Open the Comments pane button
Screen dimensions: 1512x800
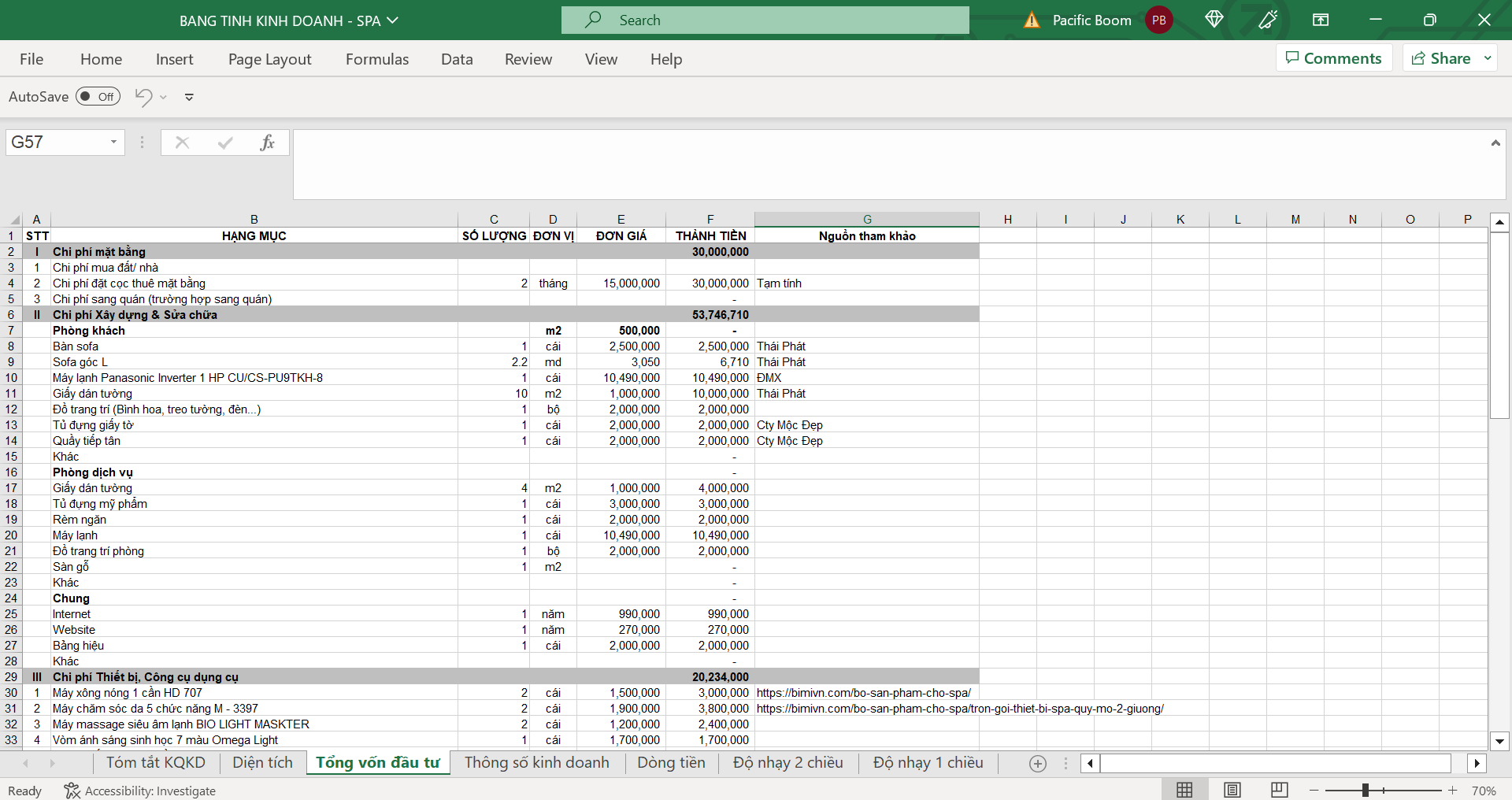1333,58
